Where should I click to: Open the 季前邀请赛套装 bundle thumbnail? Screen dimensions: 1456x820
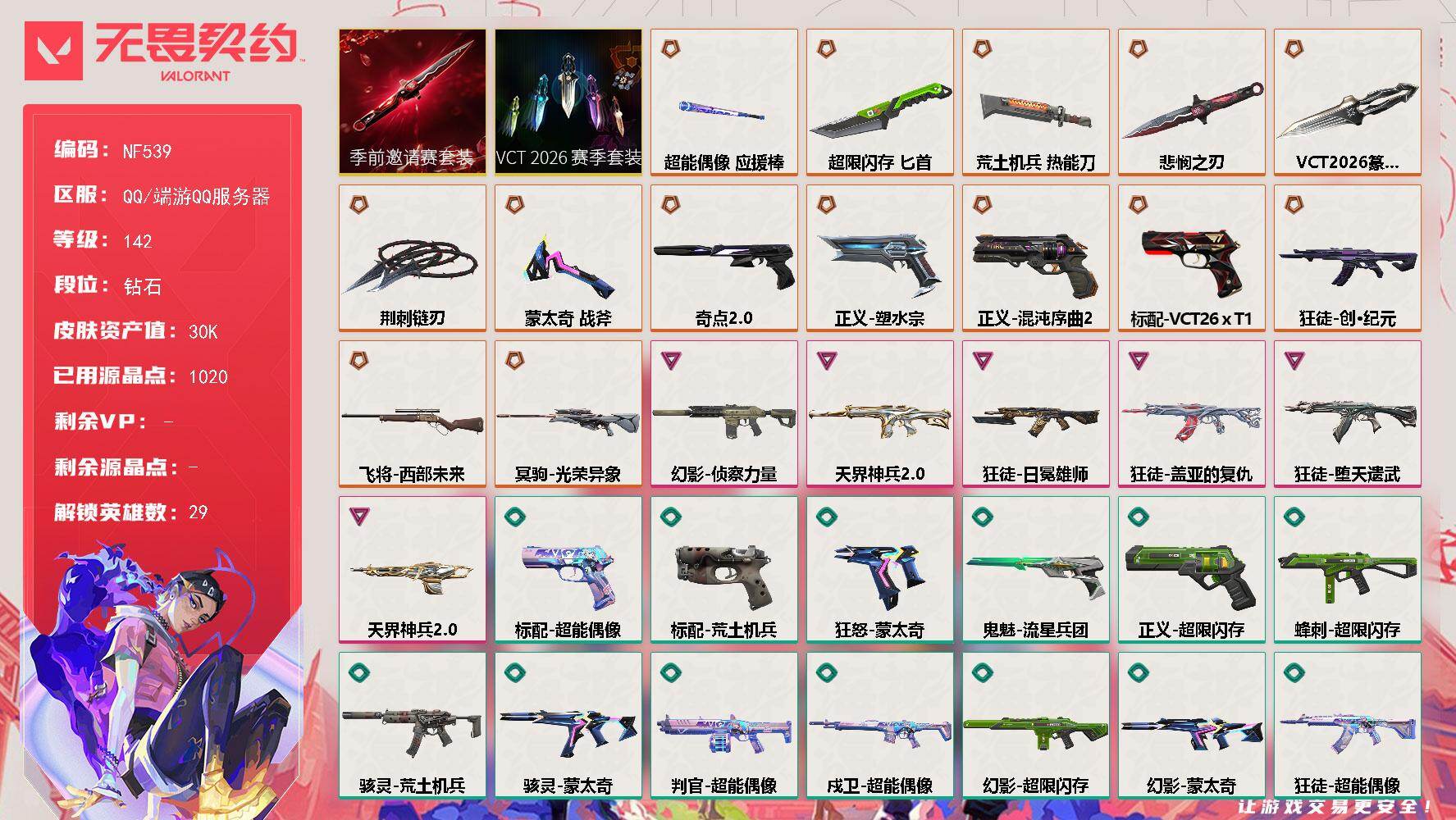[x=412, y=102]
